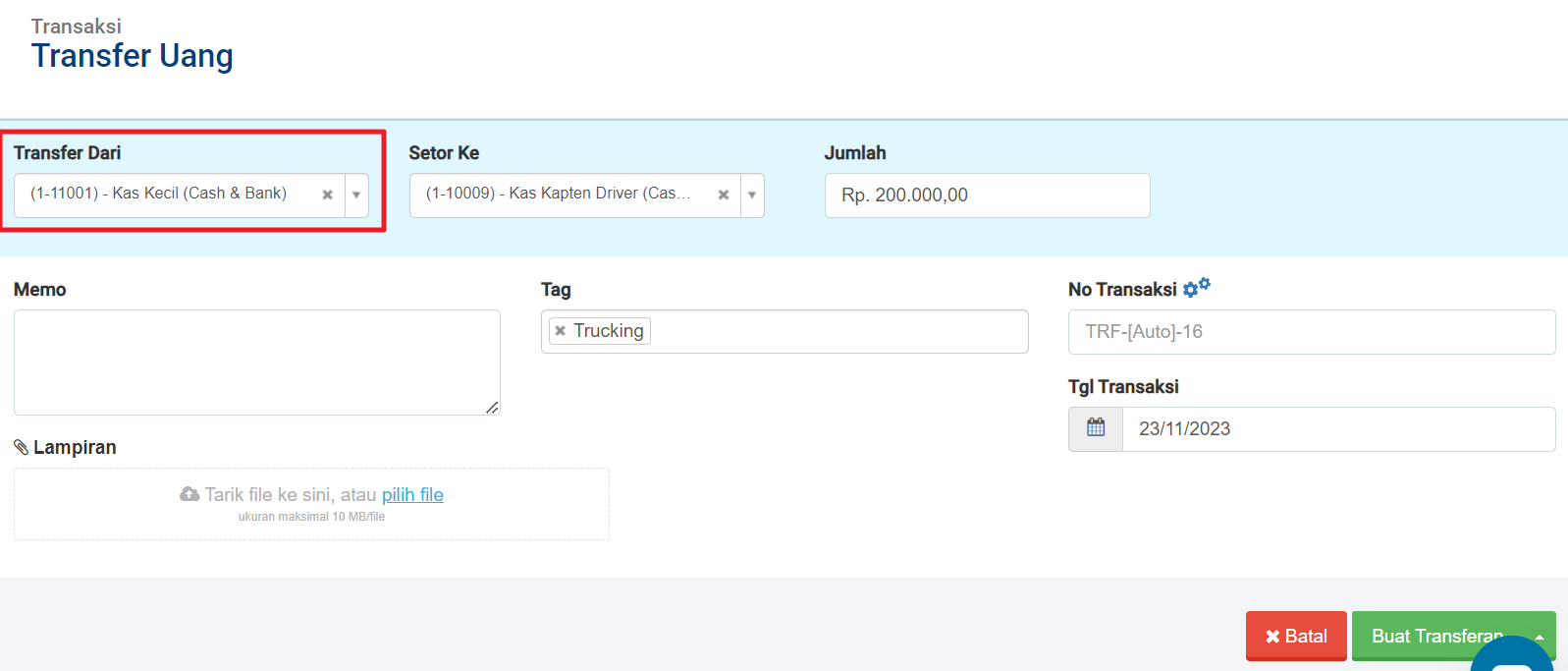Open the calendar date picker icon

[x=1096, y=428]
